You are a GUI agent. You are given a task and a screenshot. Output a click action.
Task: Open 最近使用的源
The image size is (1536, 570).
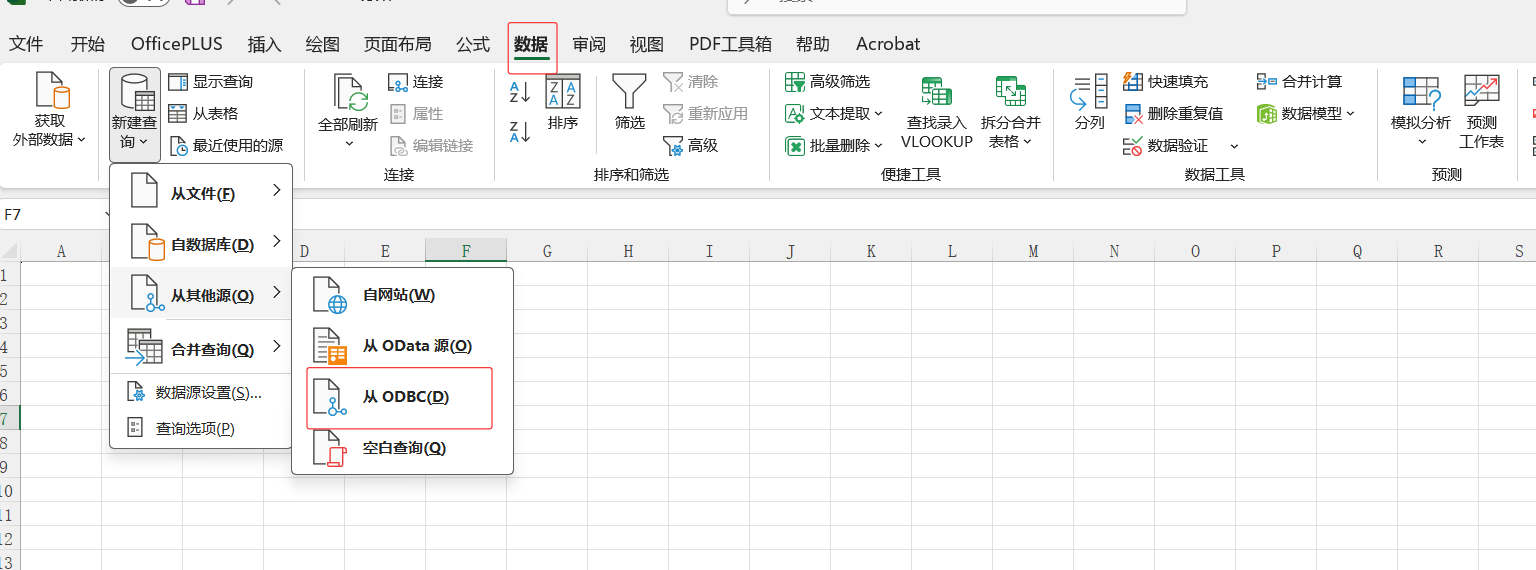(226, 146)
